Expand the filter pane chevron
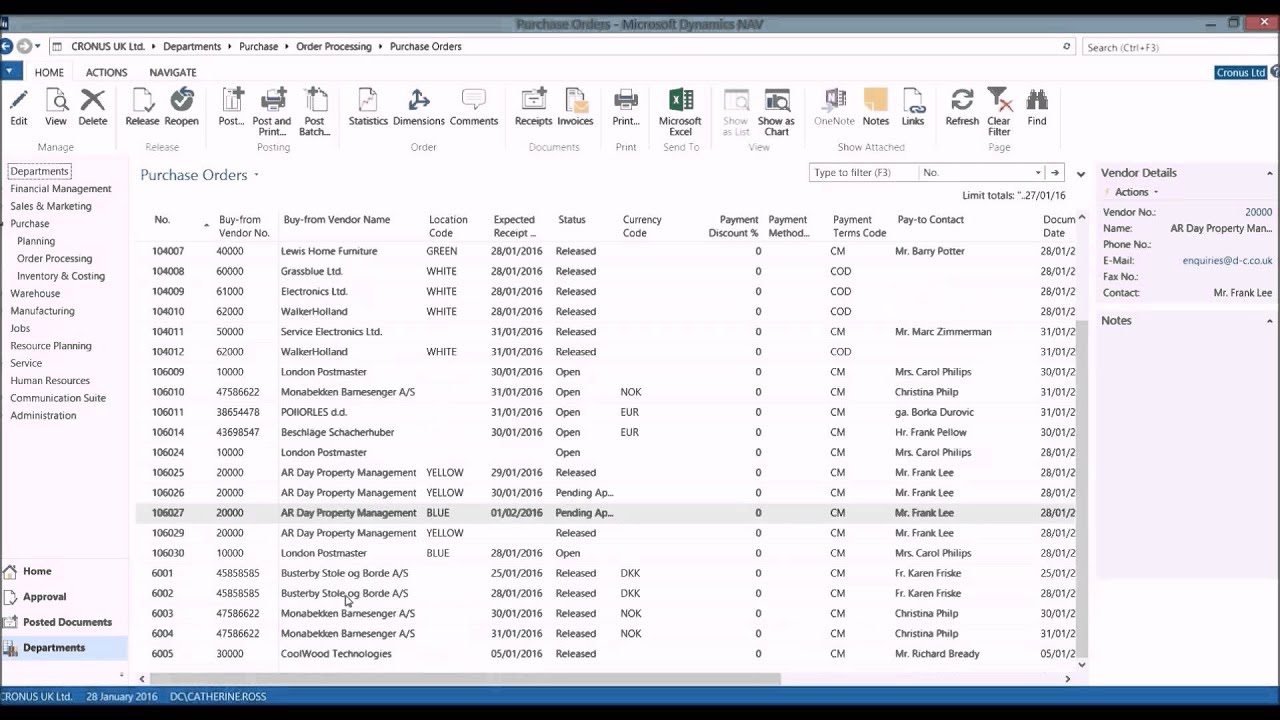Screen dimensions: 1280x720 (1080, 174)
